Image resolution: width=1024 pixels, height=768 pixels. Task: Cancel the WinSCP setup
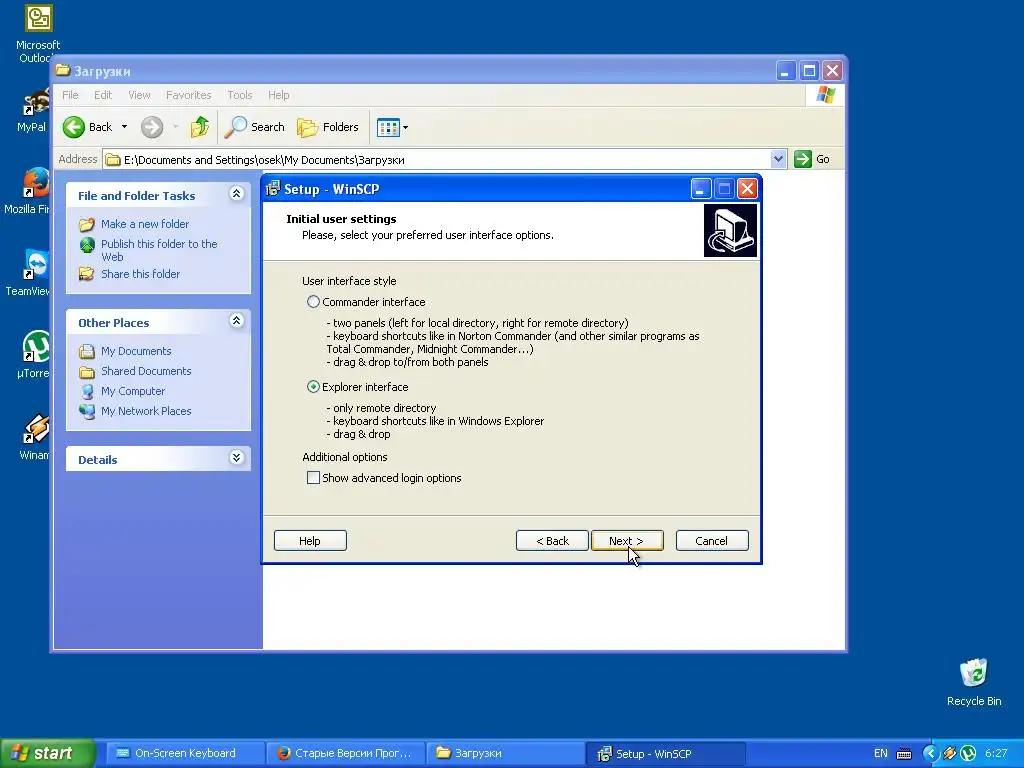coord(712,541)
